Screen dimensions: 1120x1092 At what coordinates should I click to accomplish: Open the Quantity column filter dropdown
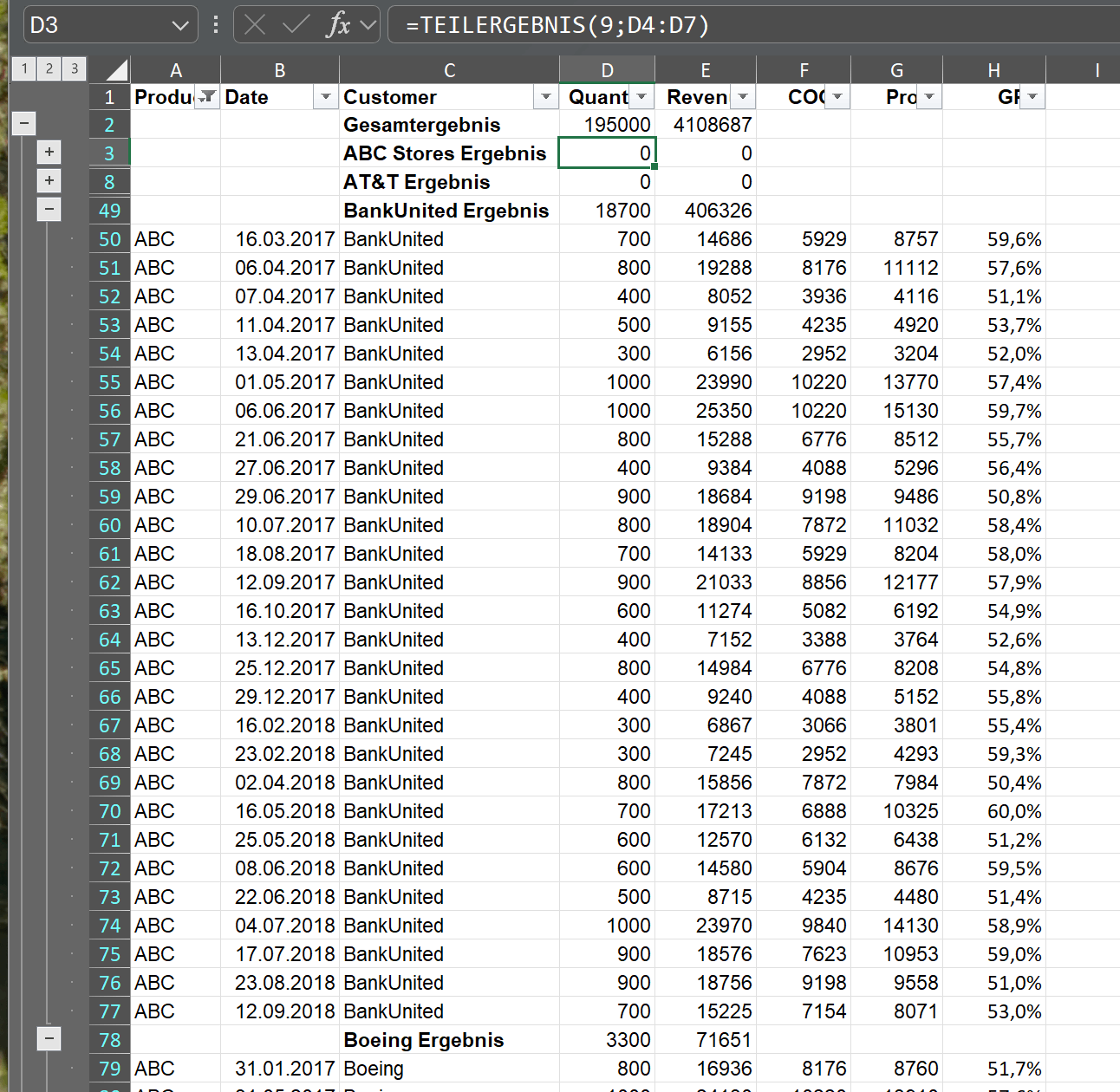point(641,97)
